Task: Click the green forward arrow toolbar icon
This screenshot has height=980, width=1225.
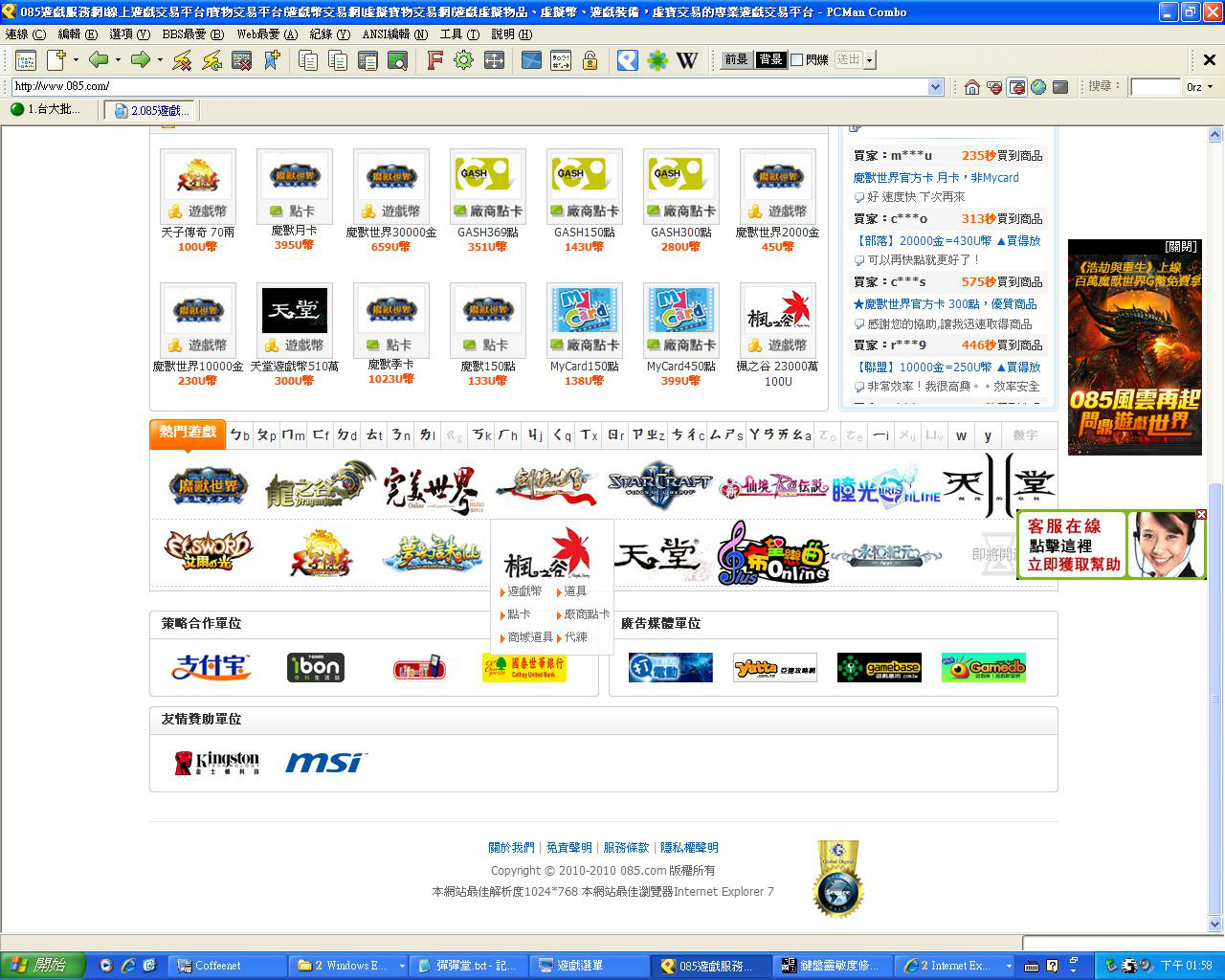Action: (140, 60)
